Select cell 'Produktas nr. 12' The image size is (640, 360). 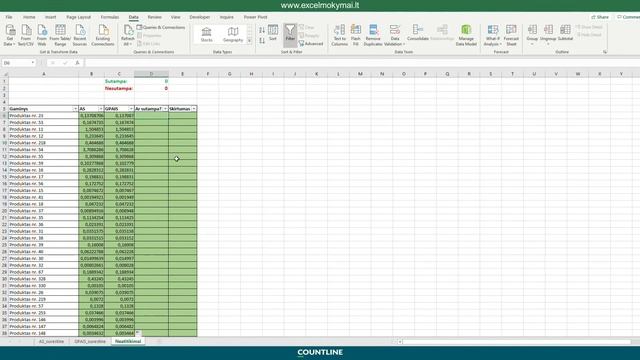click(43, 136)
